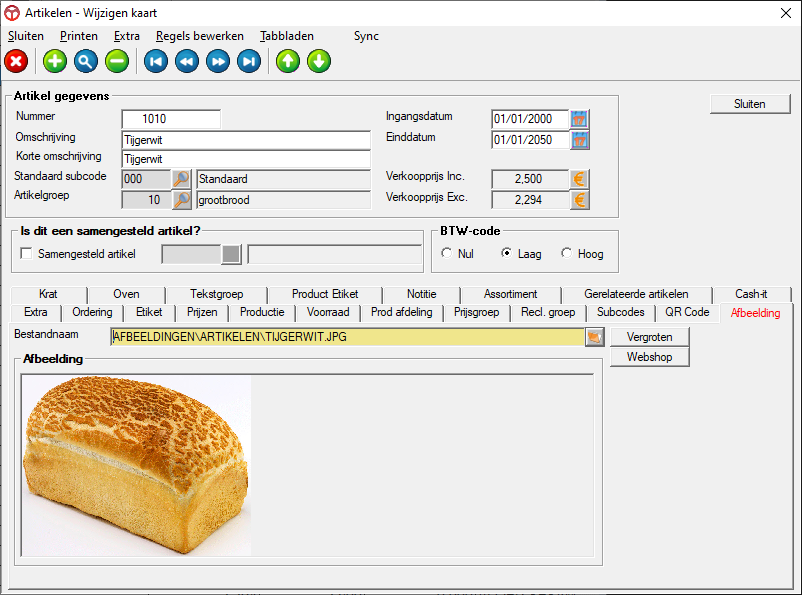The height and width of the screenshot is (595, 802).
Task: Click the Korte omschrijving field
Action: coord(246,159)
